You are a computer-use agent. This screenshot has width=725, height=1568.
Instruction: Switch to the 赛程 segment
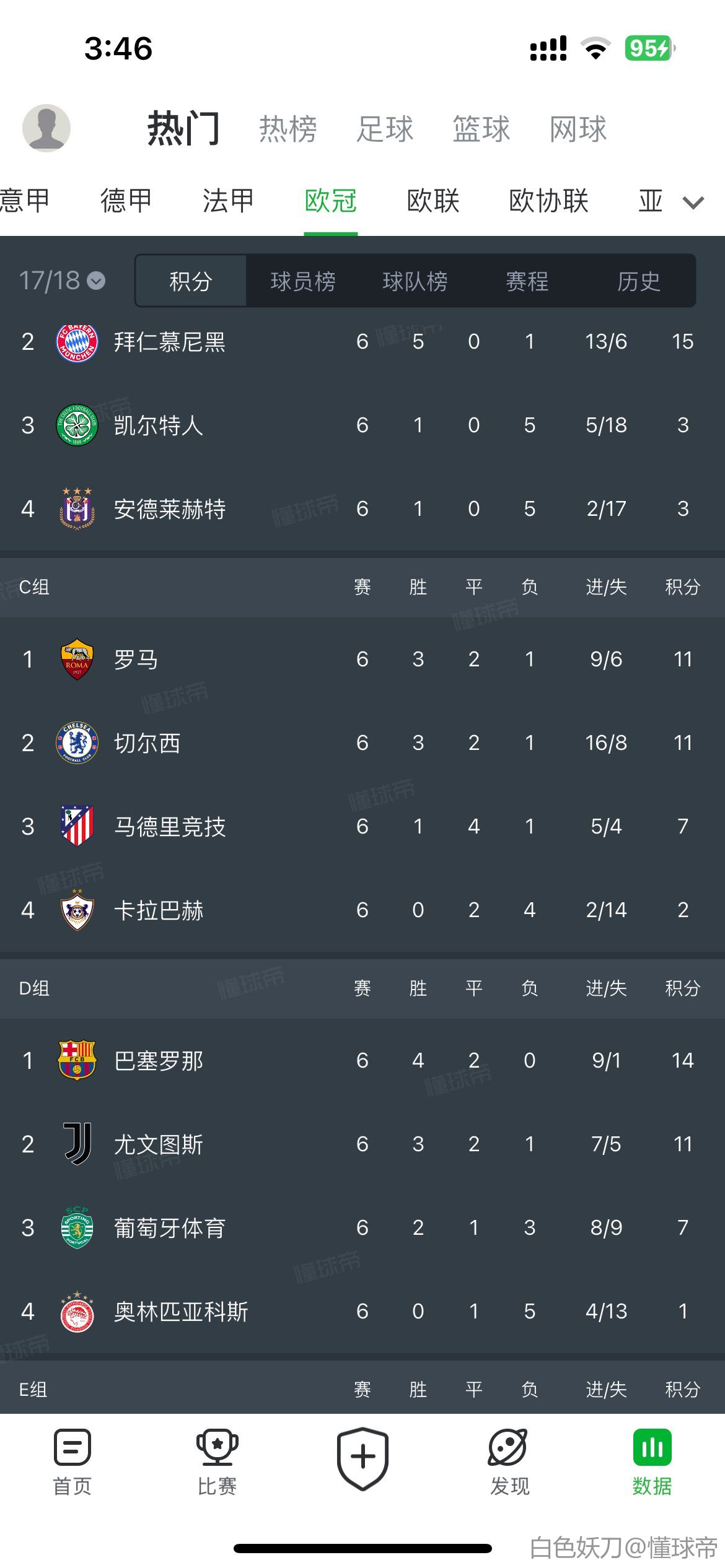527,281
